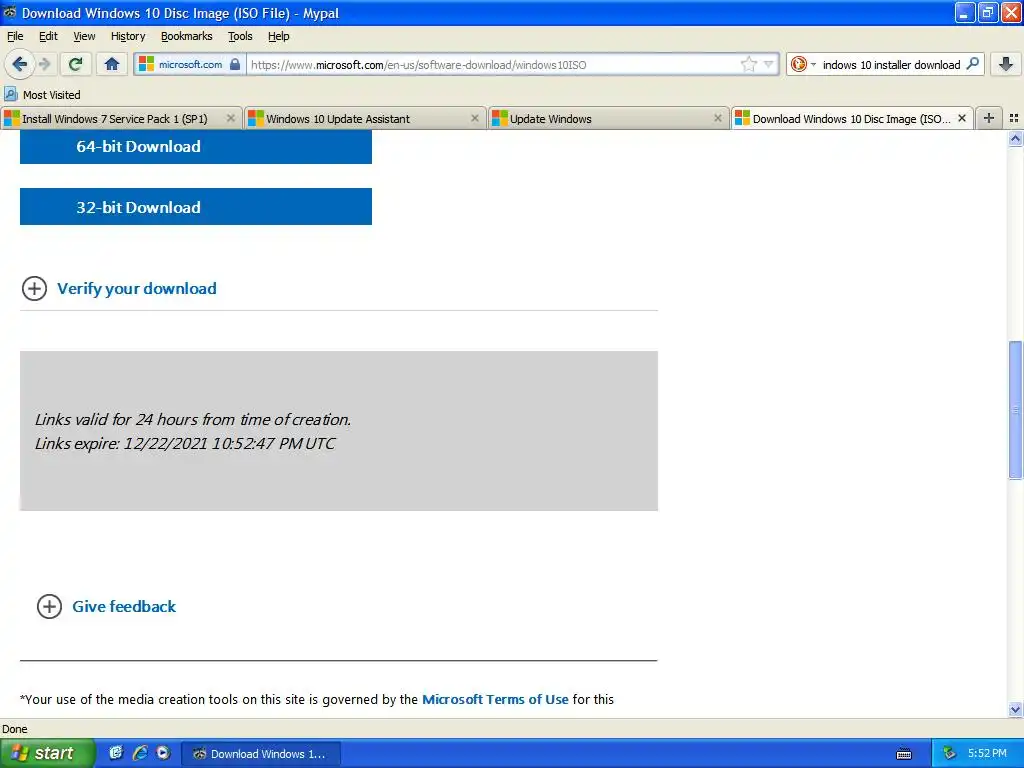Image resolution: width=1024 pixels, height=768 pixels.
Task: Switch to the Update Windows tab
Action: (609, 118)
